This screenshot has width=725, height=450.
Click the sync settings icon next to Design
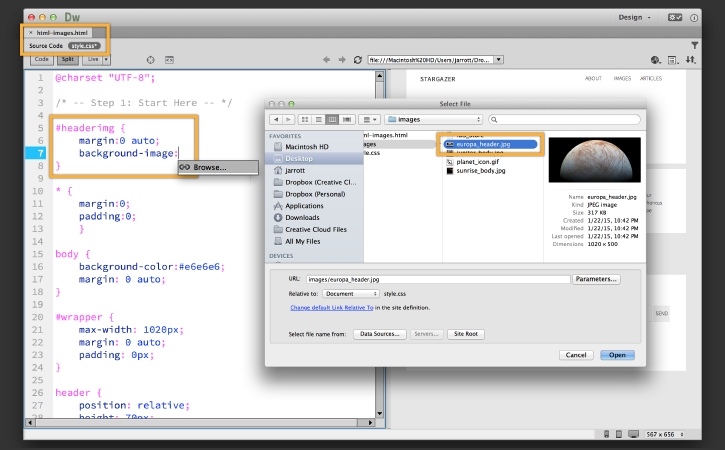pos(675,17)
